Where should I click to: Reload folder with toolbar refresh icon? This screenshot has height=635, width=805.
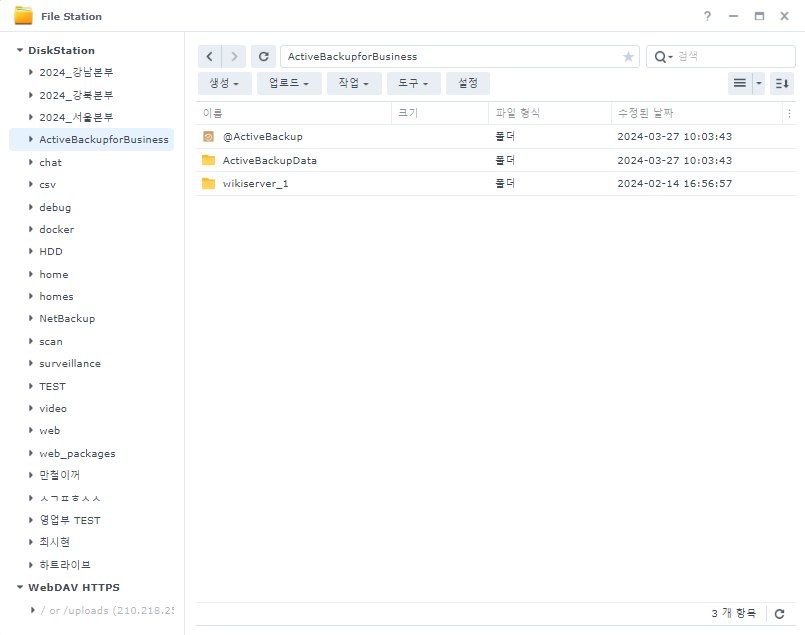point(263,56)
